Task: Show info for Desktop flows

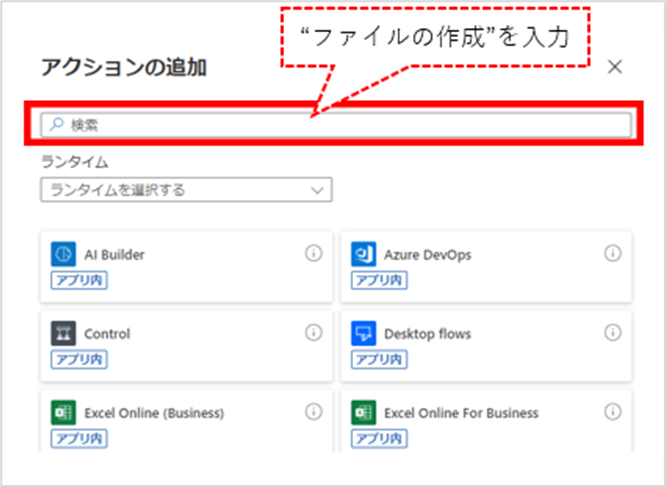Action: (613, 332)
